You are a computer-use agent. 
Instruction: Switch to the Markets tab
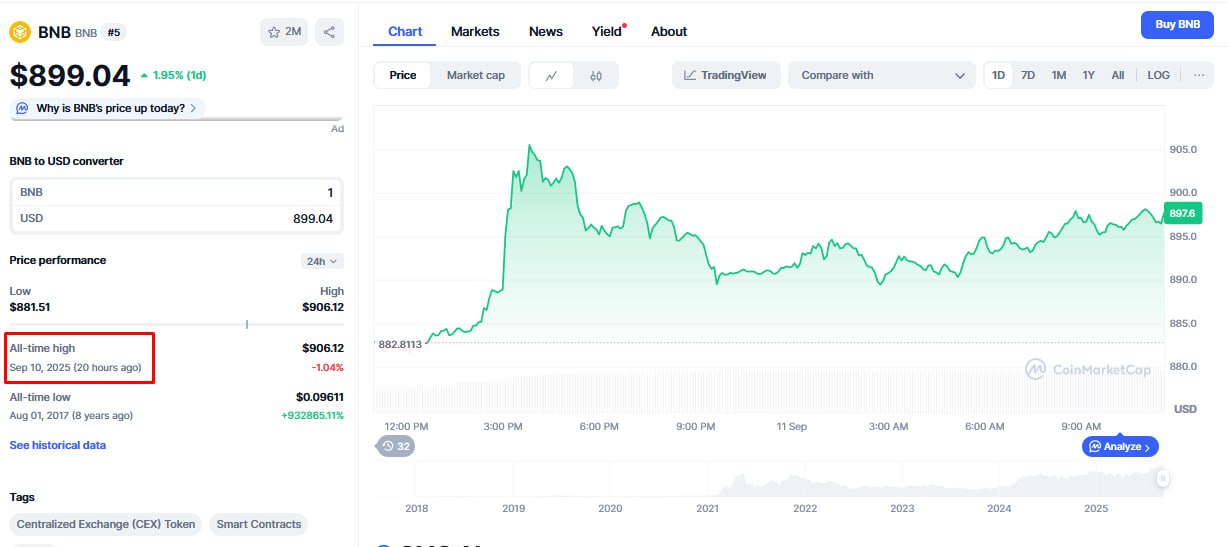[475, 31]
